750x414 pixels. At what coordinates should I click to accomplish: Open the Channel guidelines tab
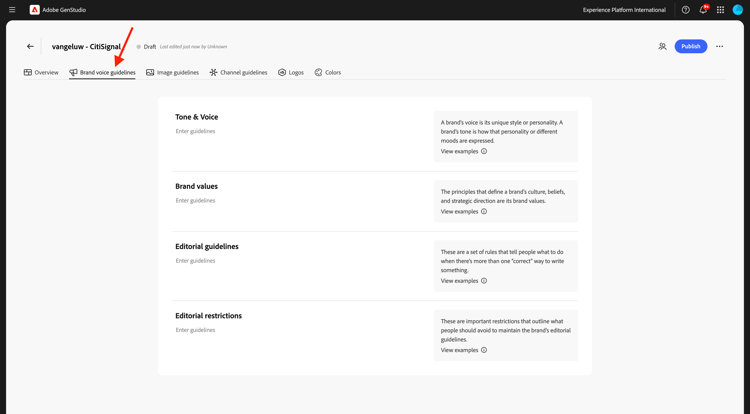point(238,72)
